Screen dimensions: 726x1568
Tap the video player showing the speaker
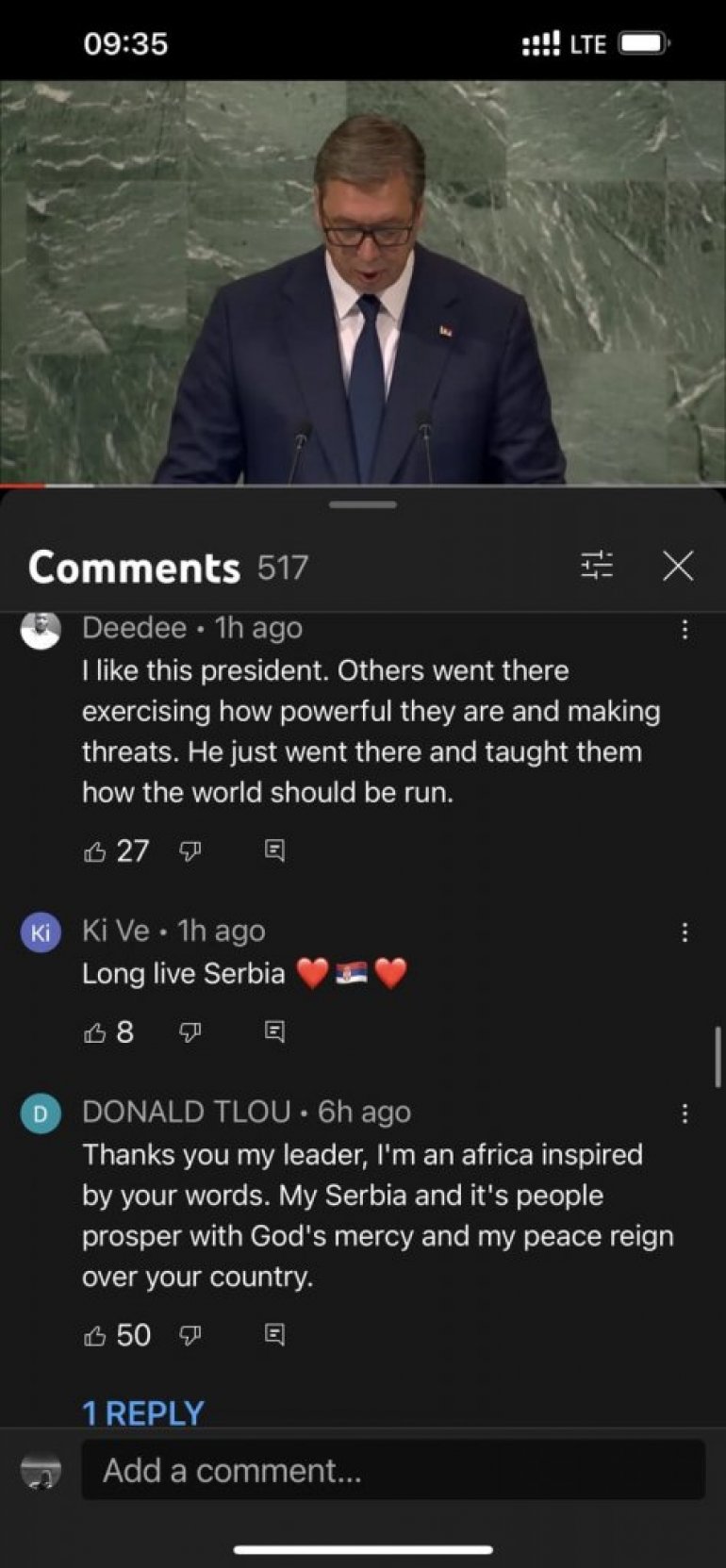[363, 281]
